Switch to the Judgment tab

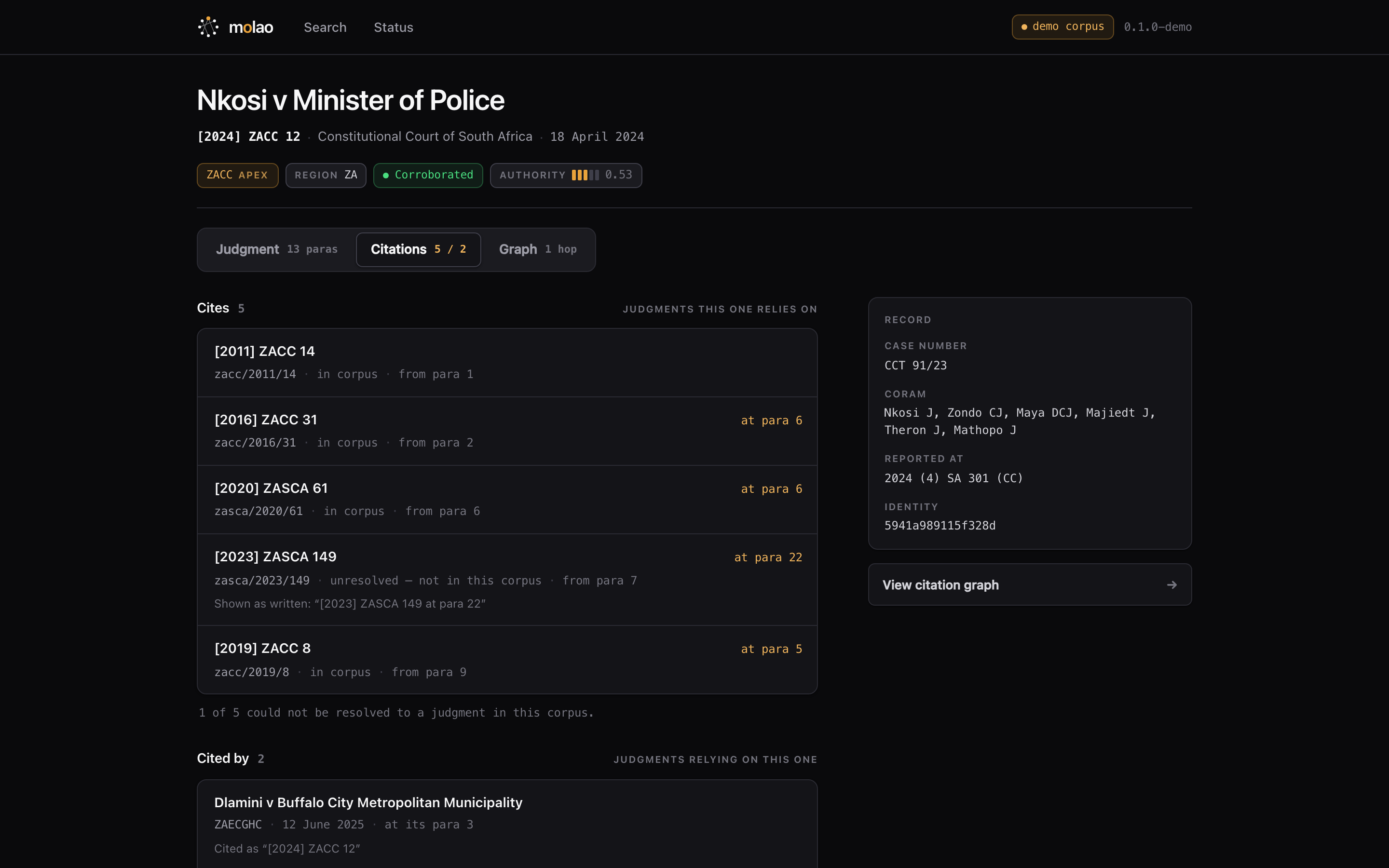[x=277, y=249]
